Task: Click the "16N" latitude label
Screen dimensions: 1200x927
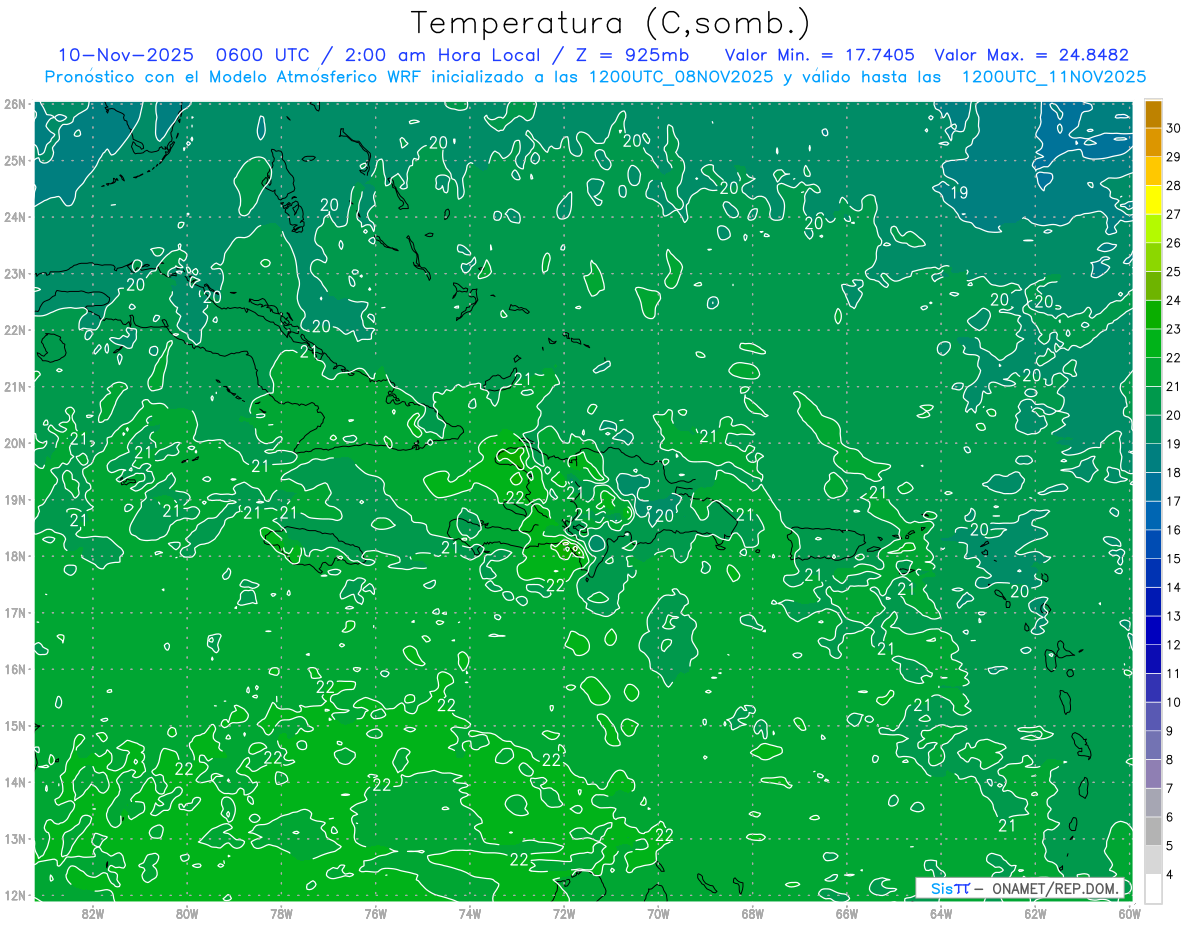Action: point(14,669)
